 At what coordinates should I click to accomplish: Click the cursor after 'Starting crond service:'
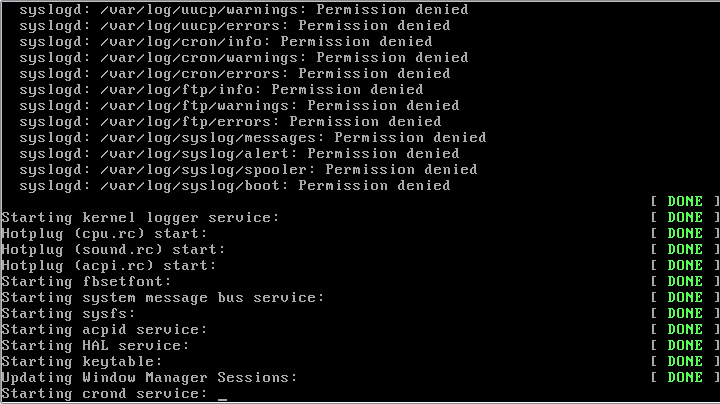pos(222,394)
